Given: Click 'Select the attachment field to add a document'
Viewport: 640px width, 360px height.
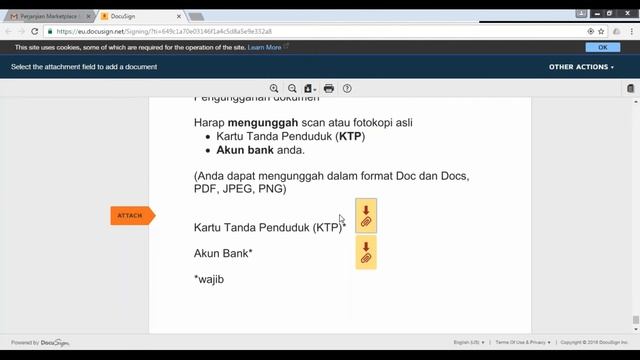Looking at the screenshot, I should 84,67.
